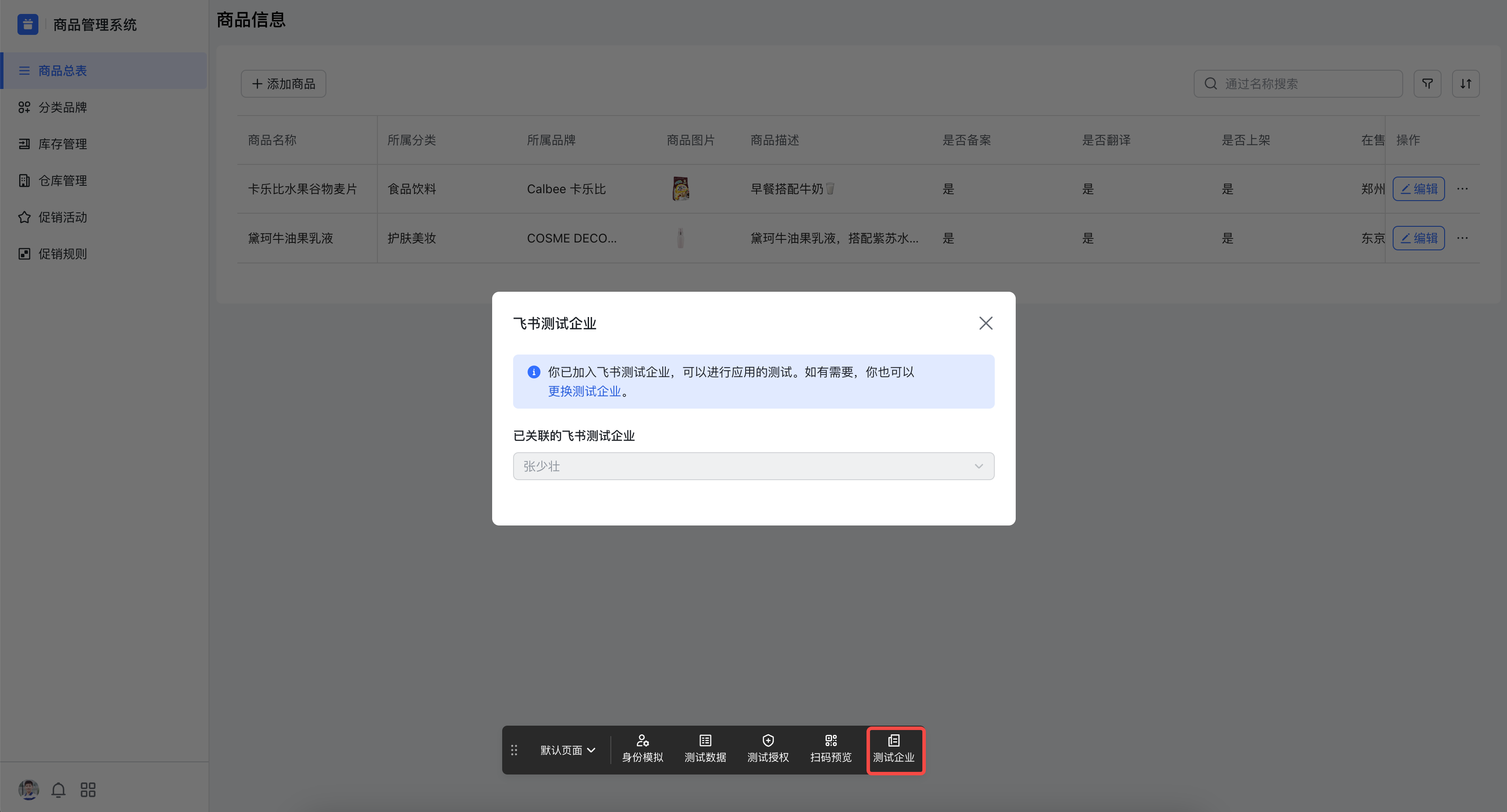Open 身份模拟 identity simulation tool

(x=642, y=749)
